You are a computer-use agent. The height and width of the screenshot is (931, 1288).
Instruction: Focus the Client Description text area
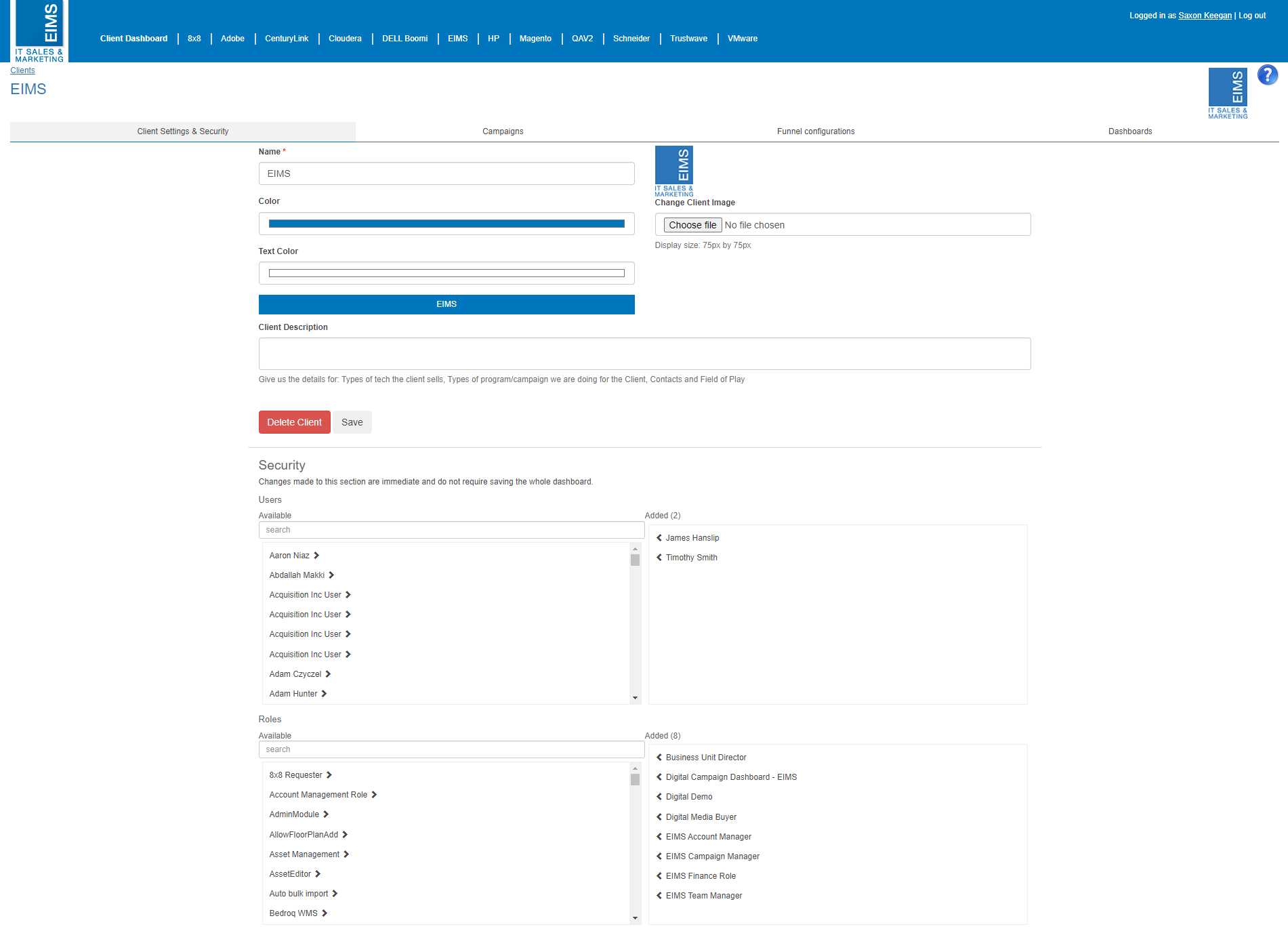click(644, 354)
